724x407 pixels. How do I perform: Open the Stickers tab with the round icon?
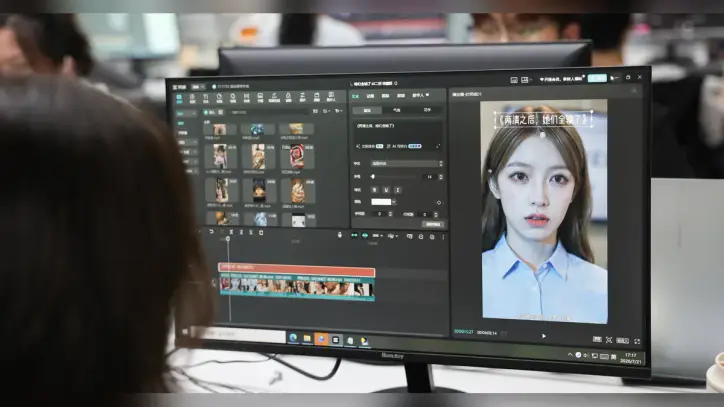click(x=219, y=98)
